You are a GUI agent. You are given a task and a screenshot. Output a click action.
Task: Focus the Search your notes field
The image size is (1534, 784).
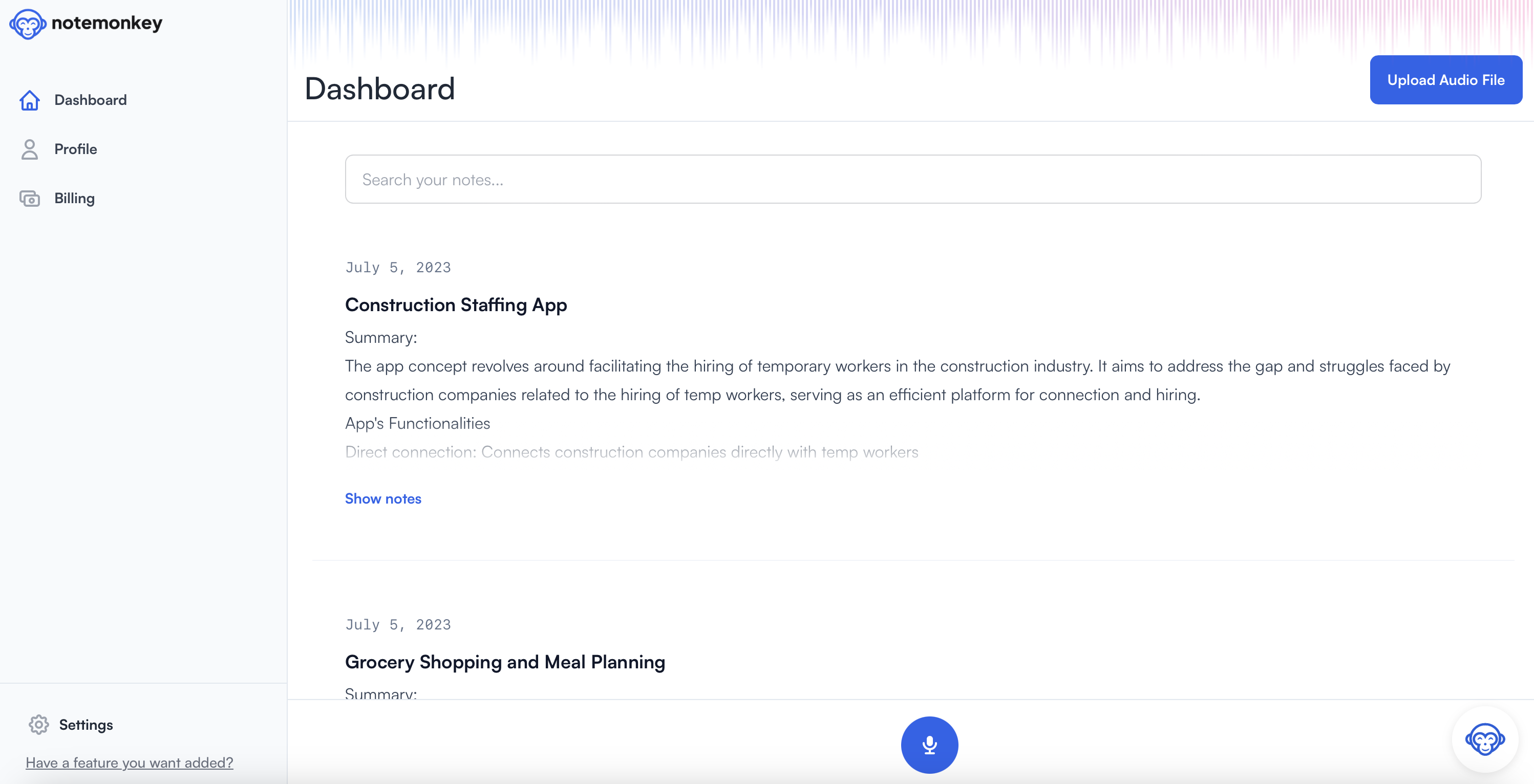[912, 179]
